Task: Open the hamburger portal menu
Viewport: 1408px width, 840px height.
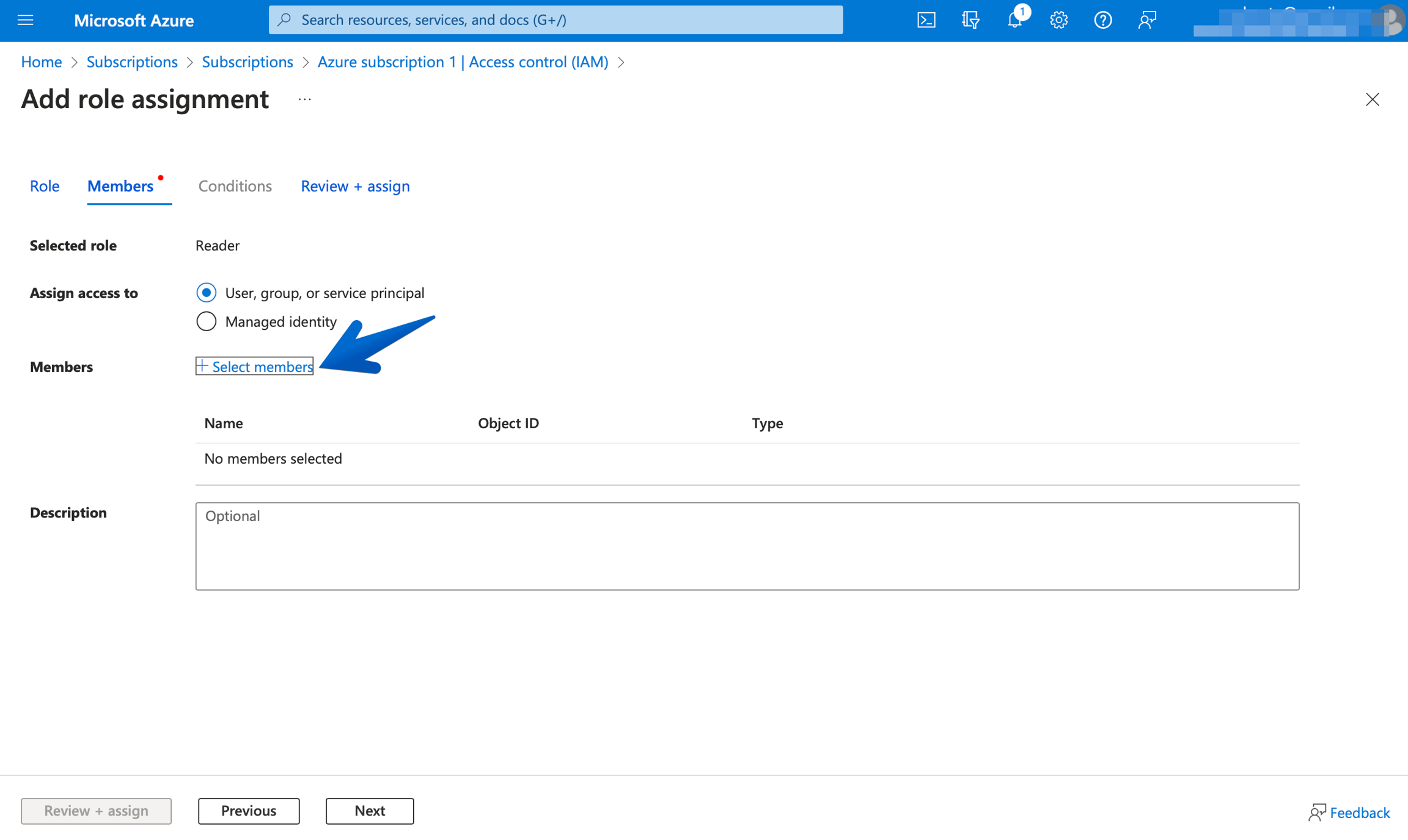Action: (25, 20)
